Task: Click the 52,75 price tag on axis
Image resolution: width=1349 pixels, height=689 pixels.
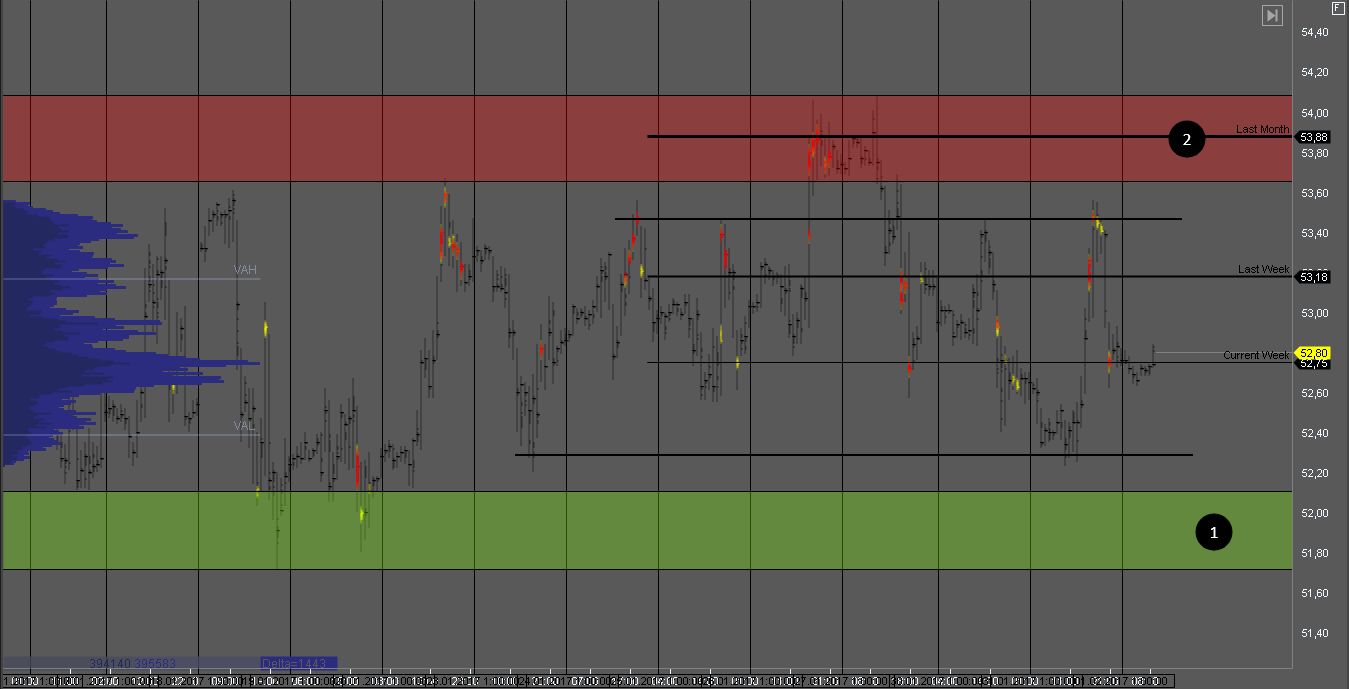Action: point(1314,364)
